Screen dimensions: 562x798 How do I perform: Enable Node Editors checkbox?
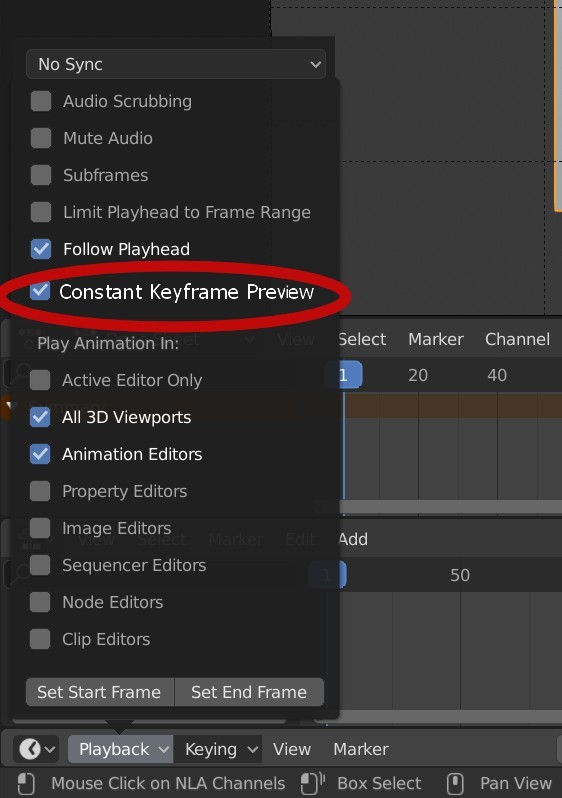tap(40, 602)
